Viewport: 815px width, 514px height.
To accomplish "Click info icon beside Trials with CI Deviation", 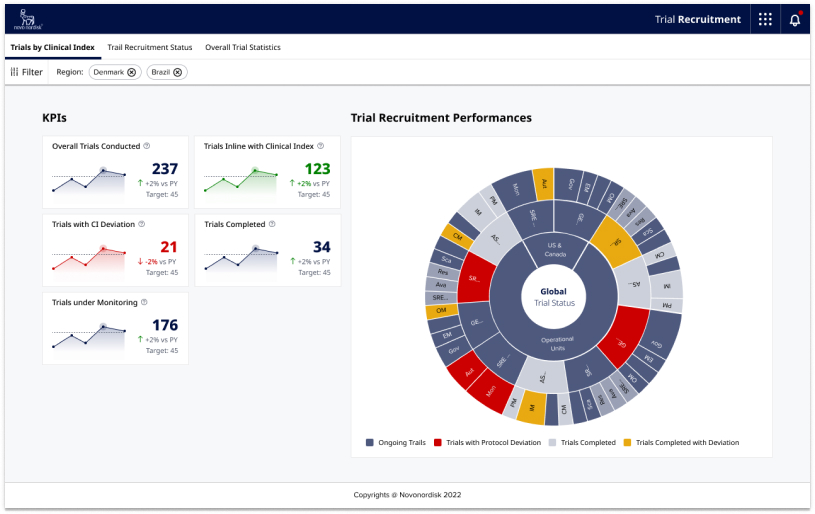I will (142, 224).
